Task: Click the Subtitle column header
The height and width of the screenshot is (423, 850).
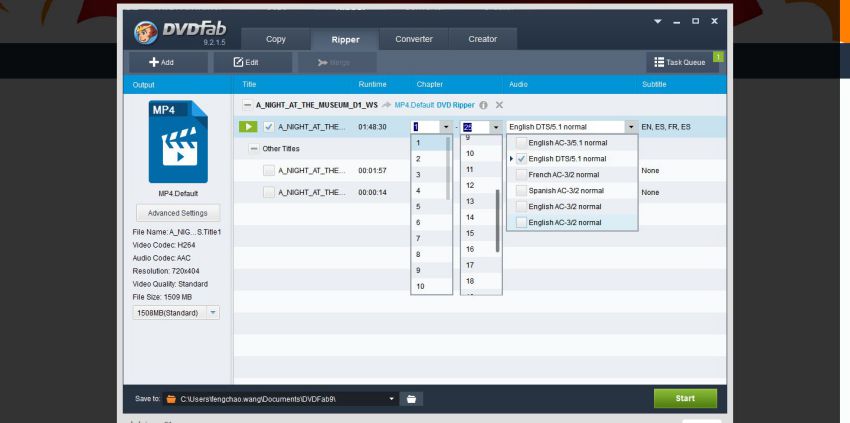Action: [654, 85]
